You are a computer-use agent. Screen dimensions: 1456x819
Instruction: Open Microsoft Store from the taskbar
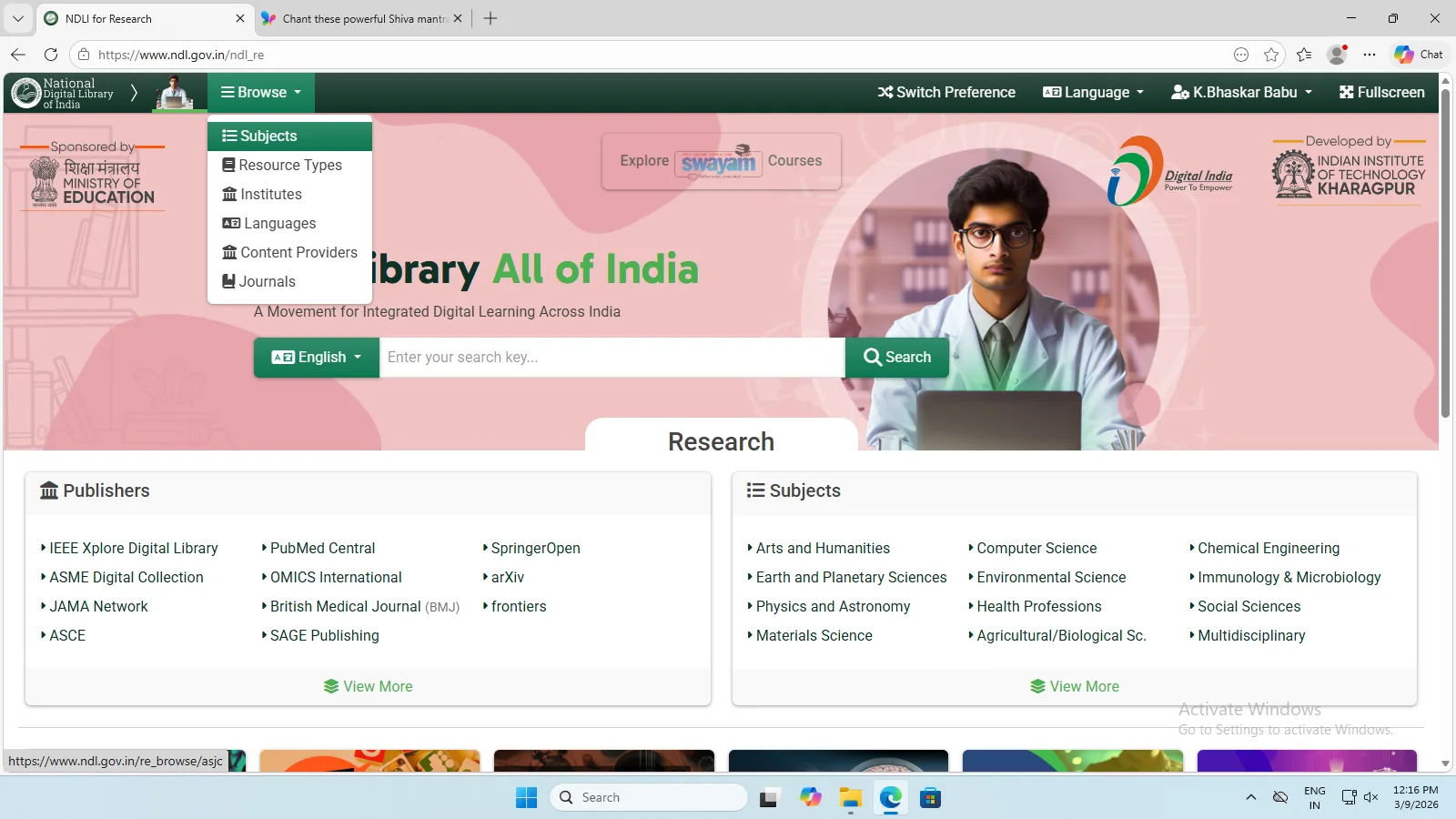point(929,798)
